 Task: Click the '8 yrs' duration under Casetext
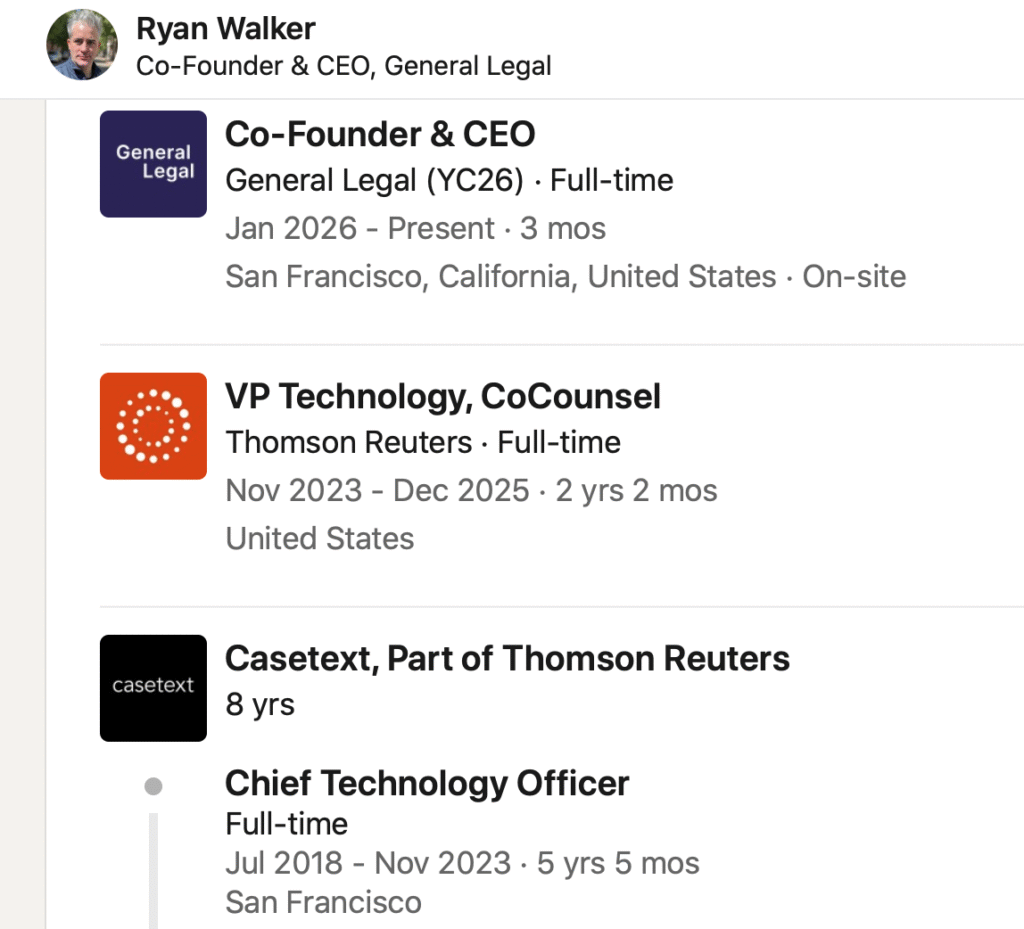click(x=260, y=704)
